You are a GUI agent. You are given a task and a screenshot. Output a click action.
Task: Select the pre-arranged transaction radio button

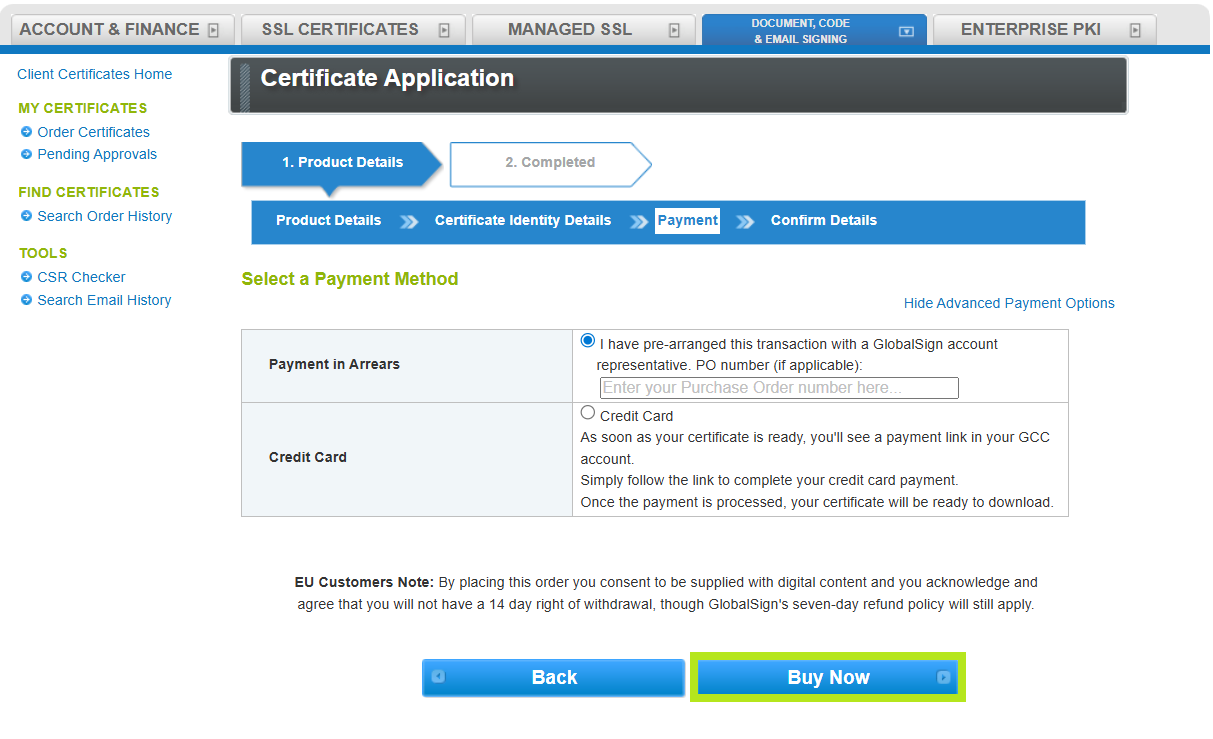[x=588, y=341]
